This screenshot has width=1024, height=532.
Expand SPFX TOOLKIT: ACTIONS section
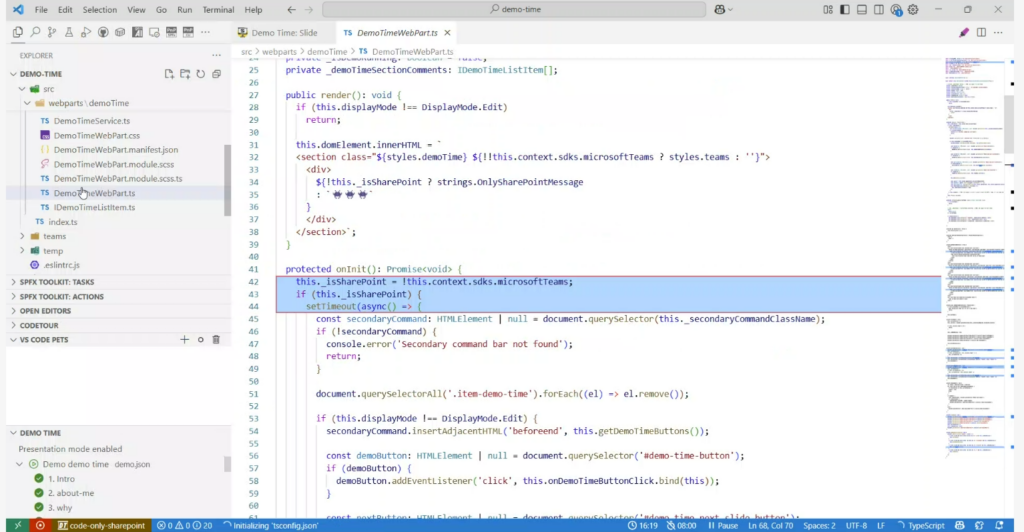(14, 296)
